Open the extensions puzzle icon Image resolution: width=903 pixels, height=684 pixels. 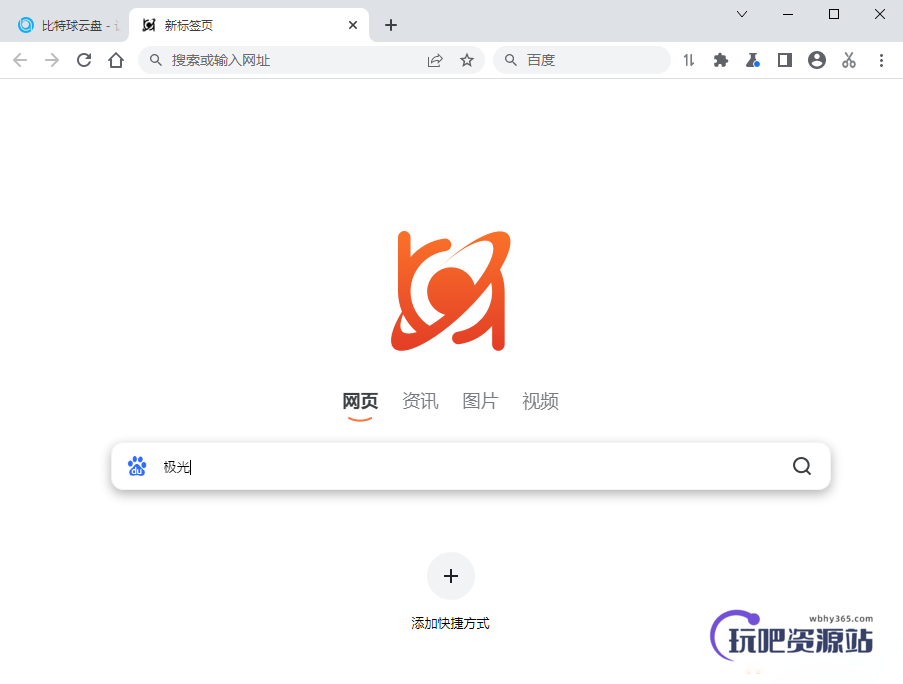click(720, 60)
